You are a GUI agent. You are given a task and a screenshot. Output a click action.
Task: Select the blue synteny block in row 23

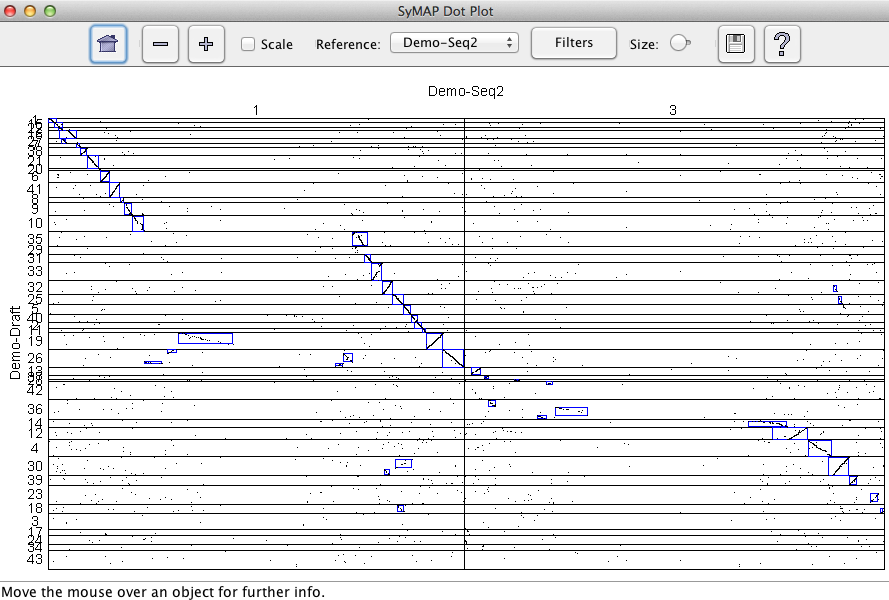tap(874, 497)
